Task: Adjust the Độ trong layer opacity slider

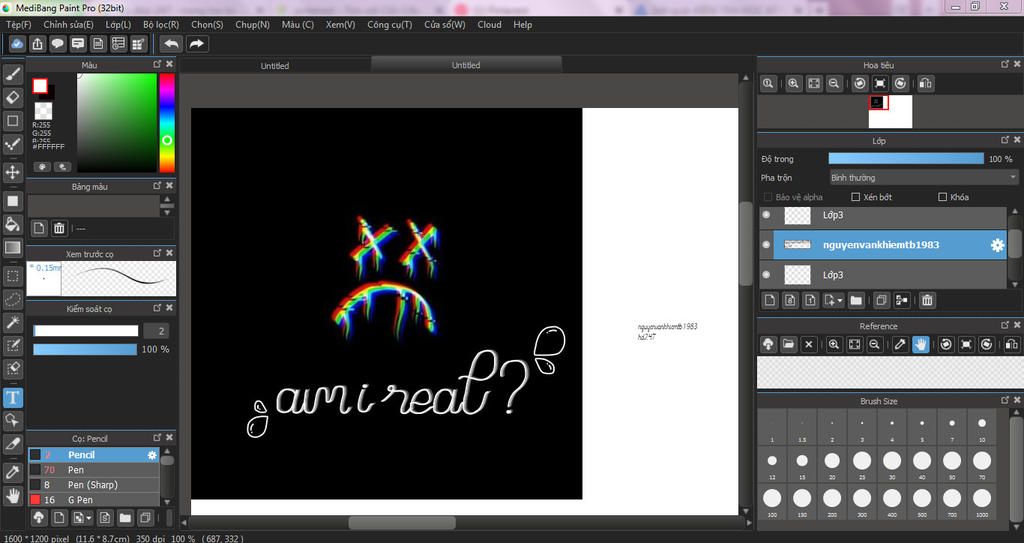Action: pyautogui.click(x=906, y=159)
